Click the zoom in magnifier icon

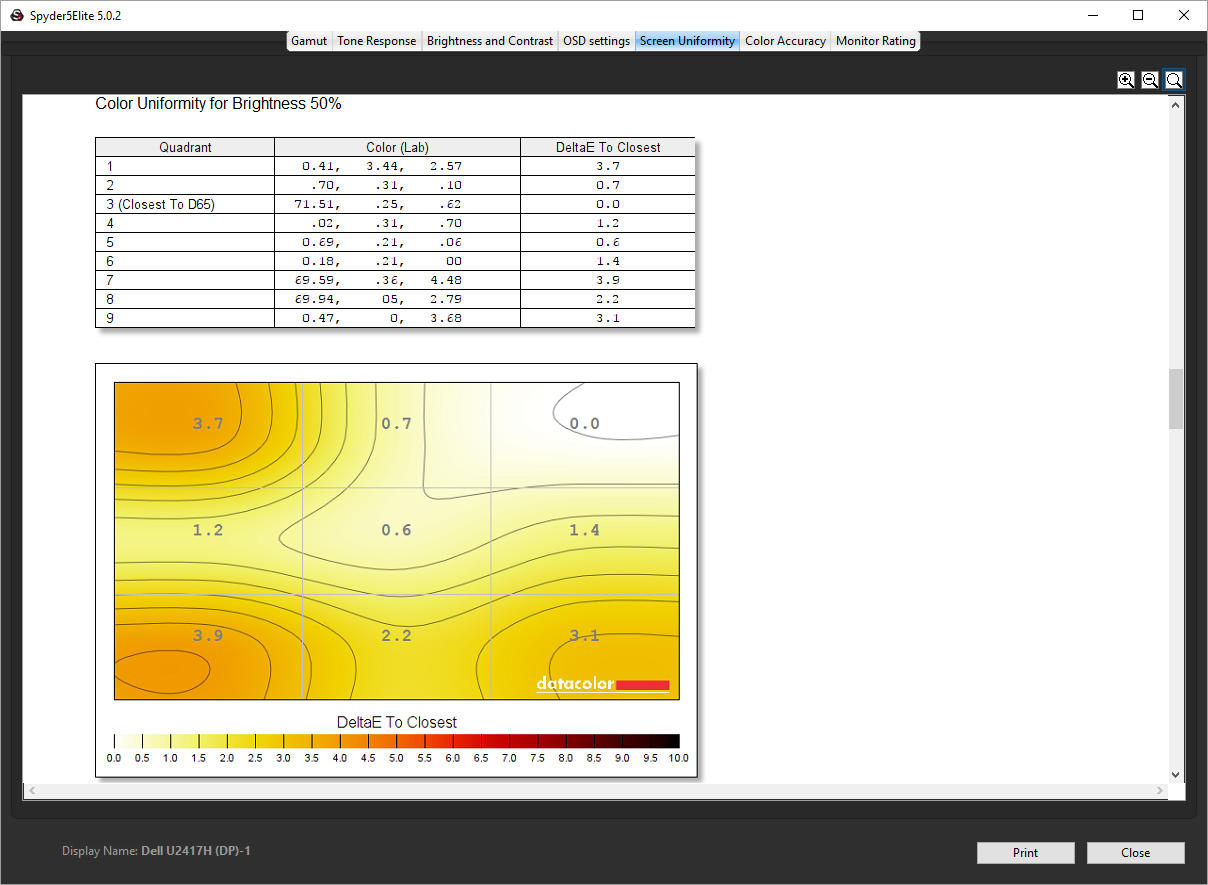click(x=1126, y=80)
